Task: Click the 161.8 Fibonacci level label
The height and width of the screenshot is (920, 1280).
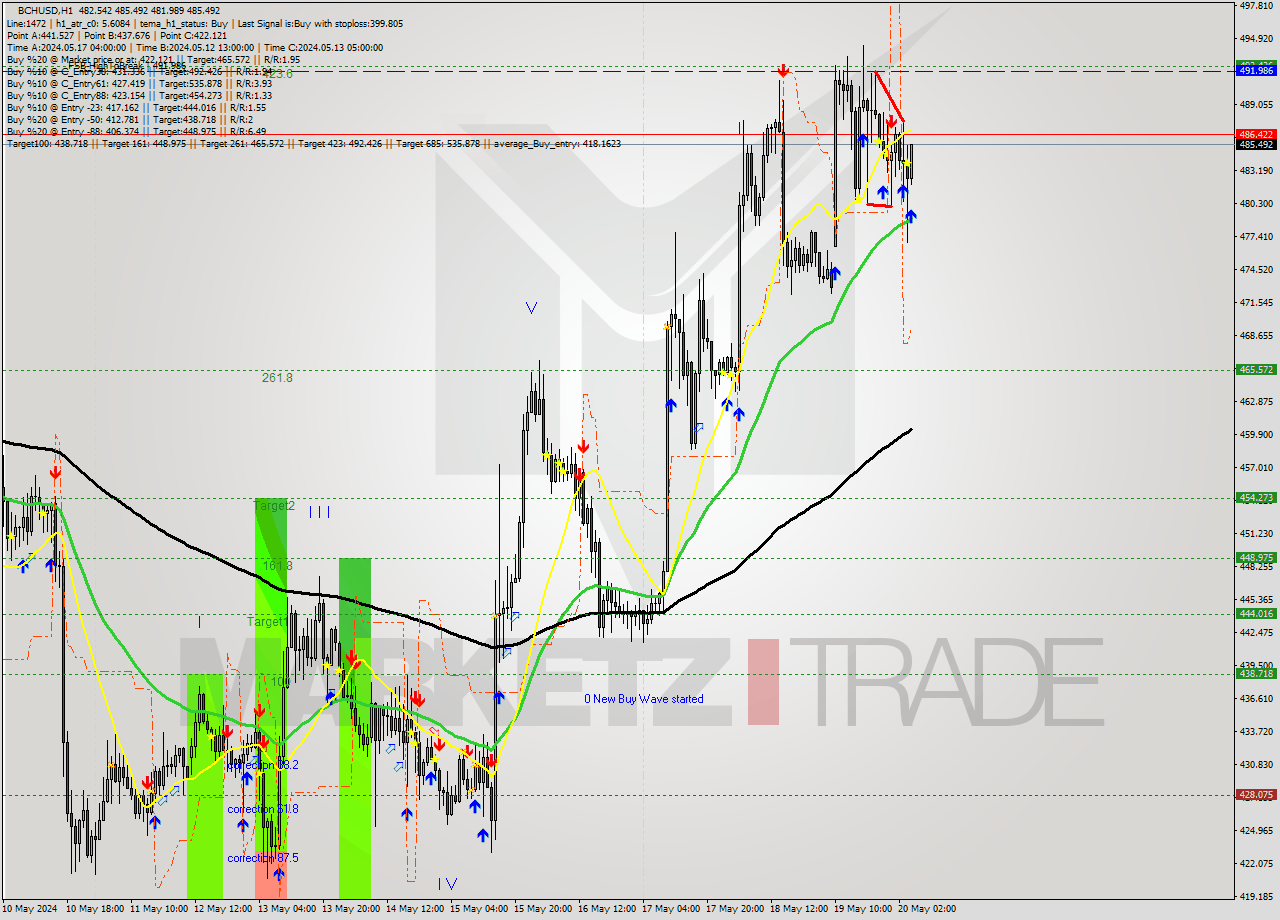Action: [277, 566]
